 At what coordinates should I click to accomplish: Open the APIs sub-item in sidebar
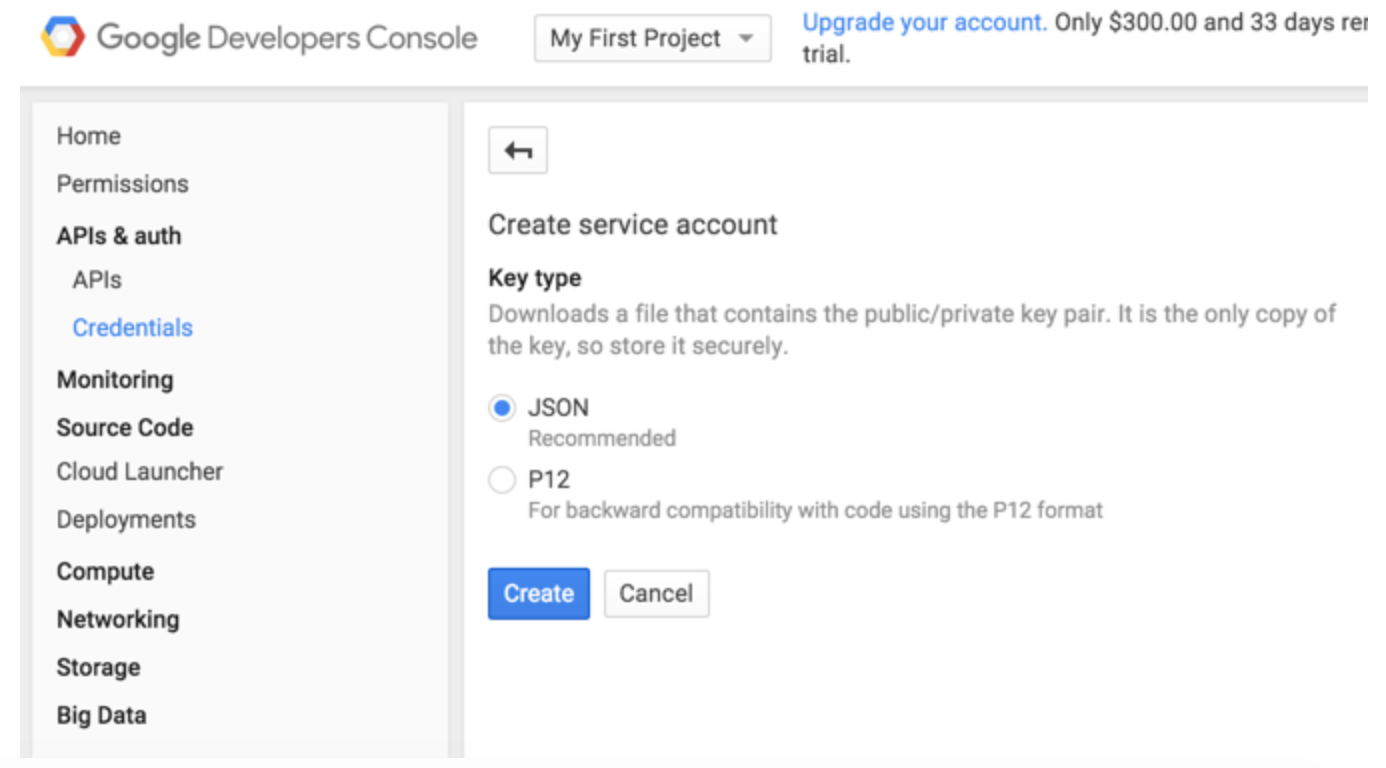pyautogui.click(x=97, y=280)
